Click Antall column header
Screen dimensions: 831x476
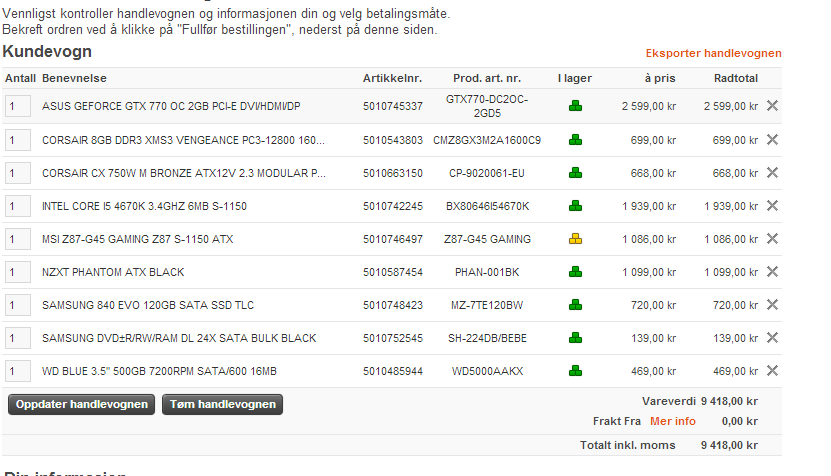point(20,78)
